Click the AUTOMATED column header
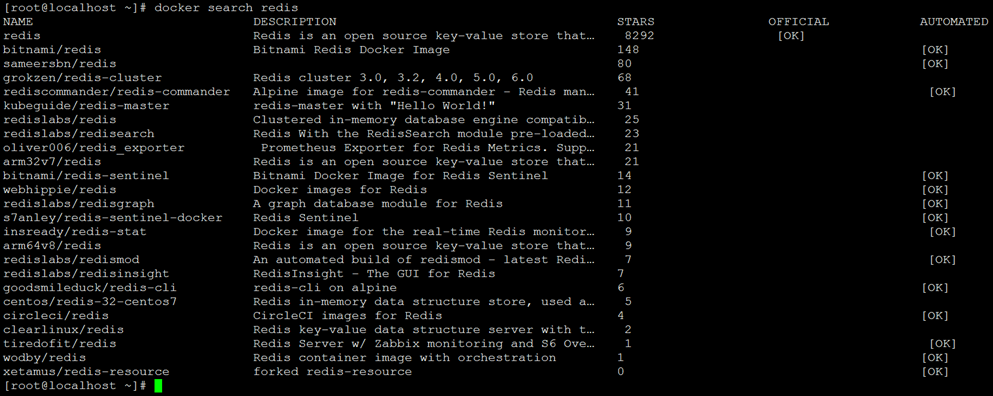993x396 pixels. click(953, 22)
